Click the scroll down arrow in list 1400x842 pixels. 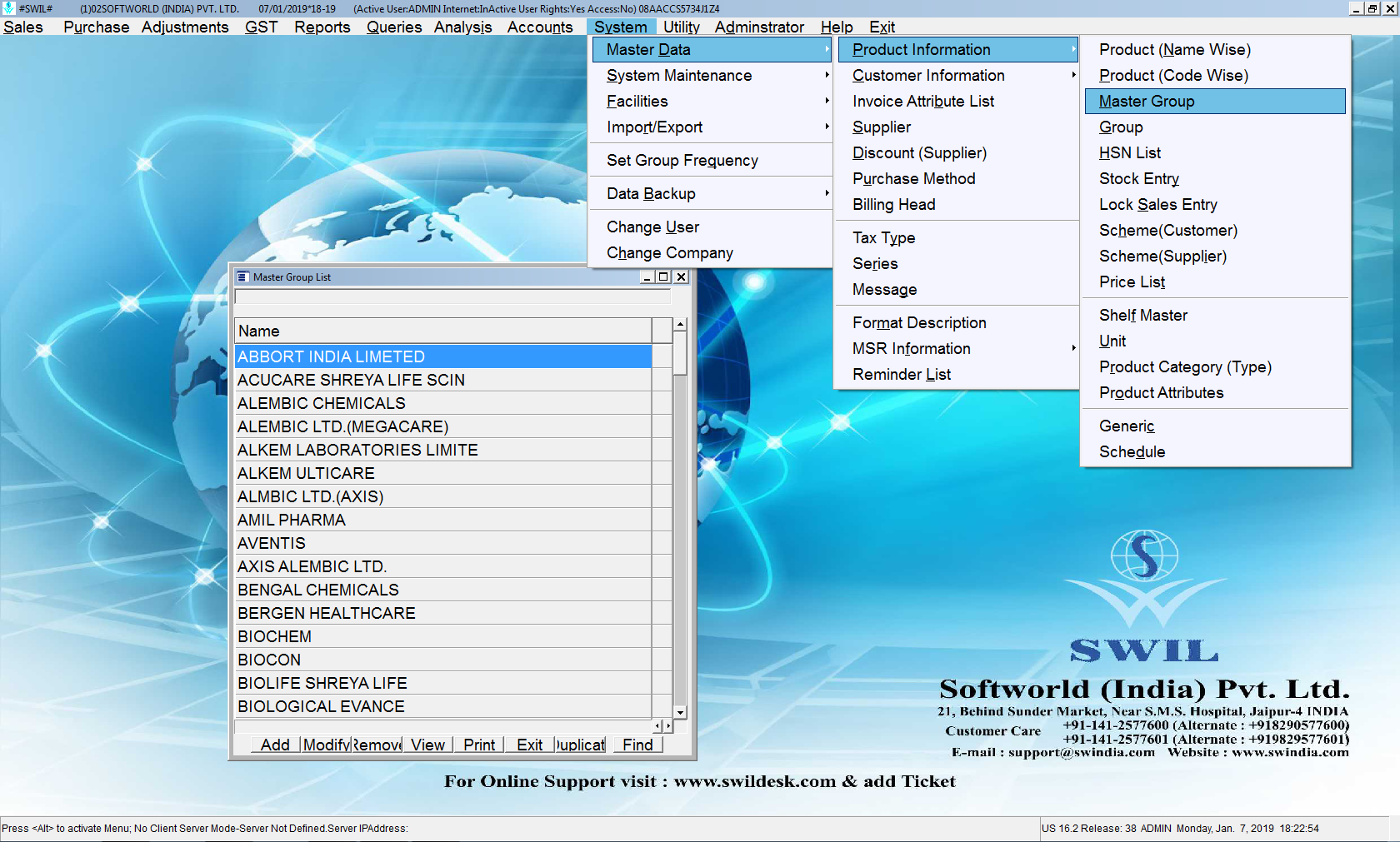pyautogui.click(x=680, y=712)
